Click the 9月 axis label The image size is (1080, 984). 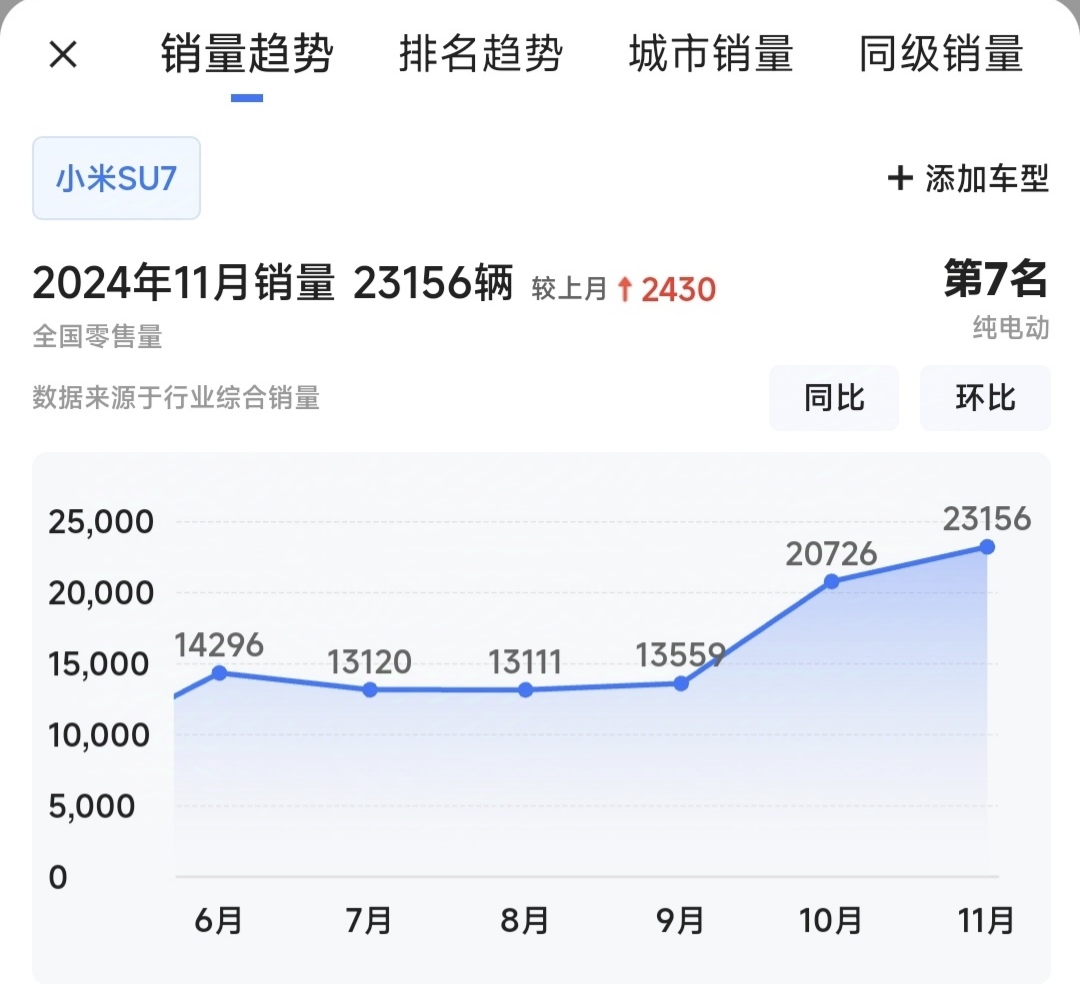(x=680, y=920)
